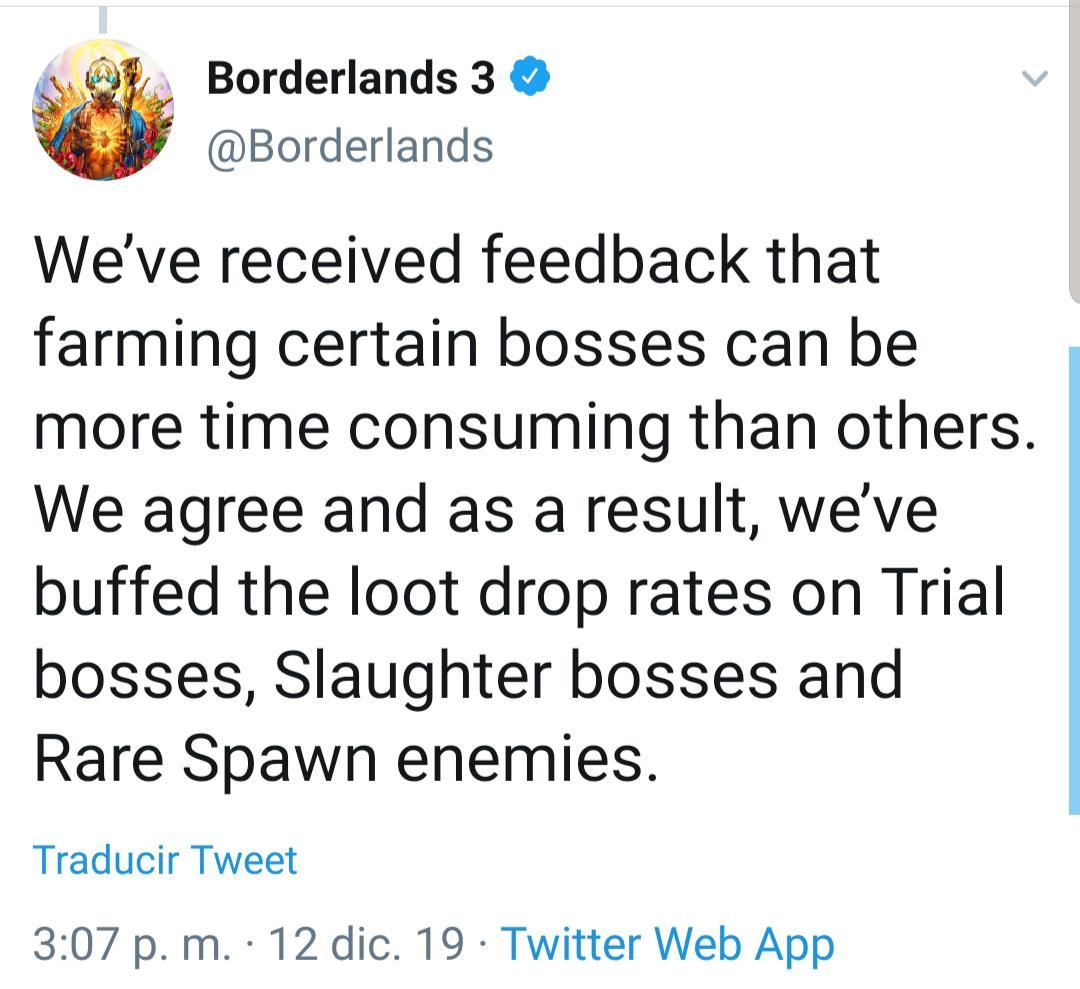Click the word "consuming" in the tweet
The image size is (1080, 989).
[x=510, y=428]
